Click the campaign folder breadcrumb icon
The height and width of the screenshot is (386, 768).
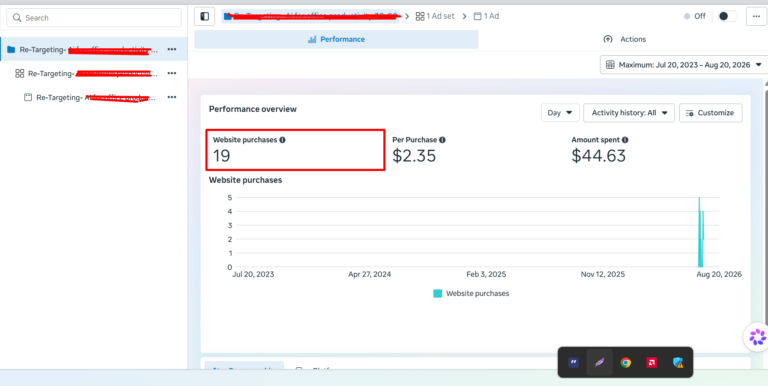click(228, 16)
